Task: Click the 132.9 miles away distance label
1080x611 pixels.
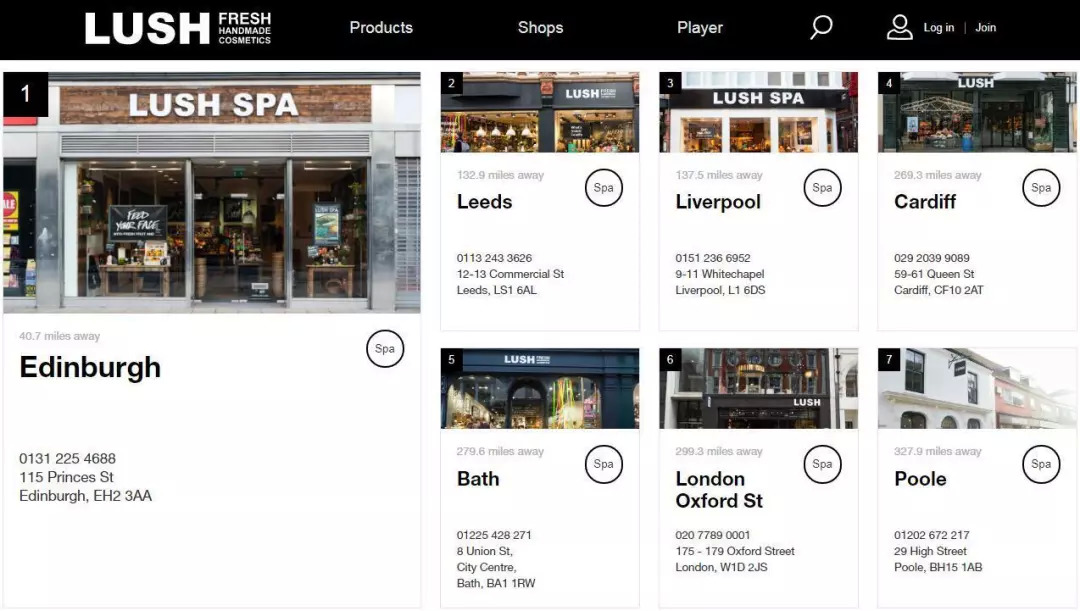Action: (501, 175)
